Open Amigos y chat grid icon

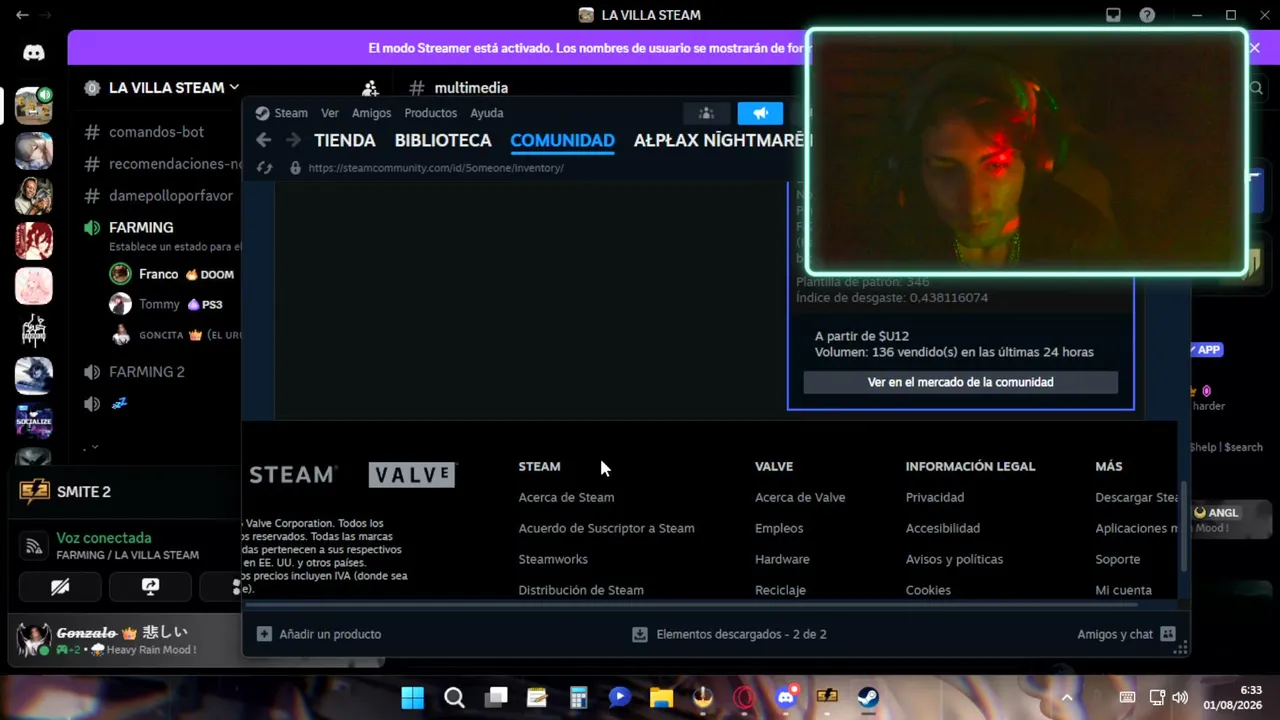click(1168, 634)
